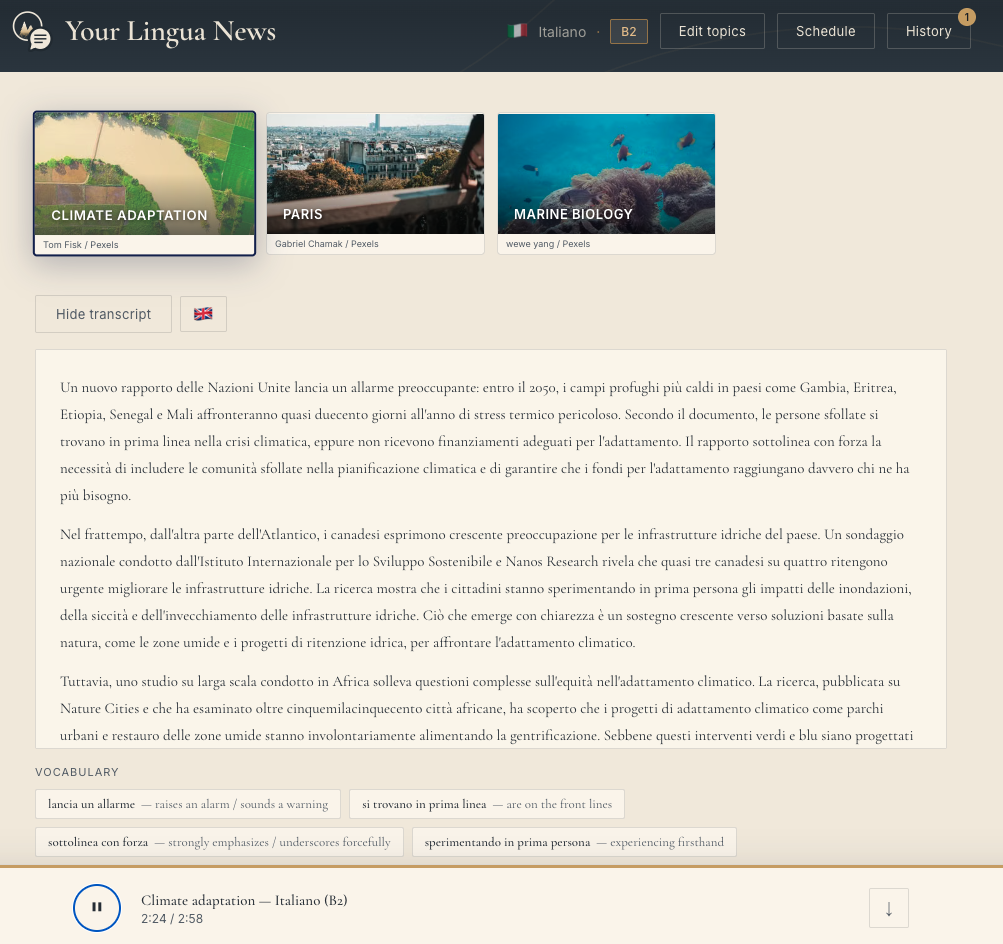The image size is (1003, 944).
Task: Download the audio with arrow button
Action: (x=888, y=908)
